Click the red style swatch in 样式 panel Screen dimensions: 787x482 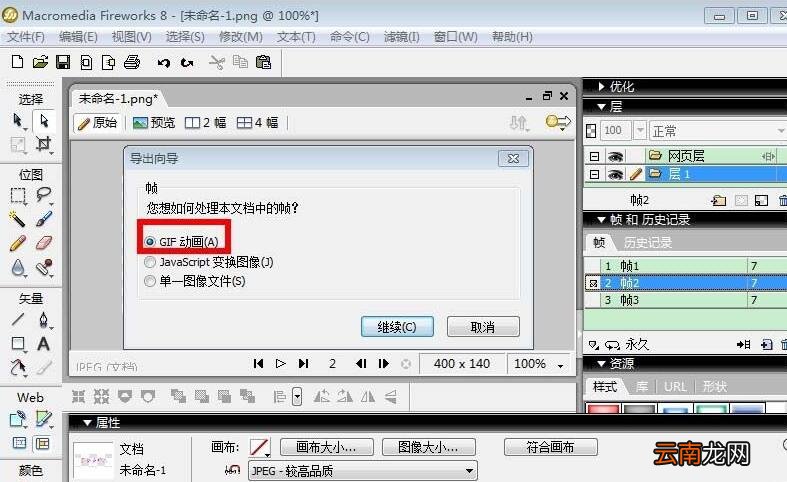pyautogui.click(x=603, y=408)
